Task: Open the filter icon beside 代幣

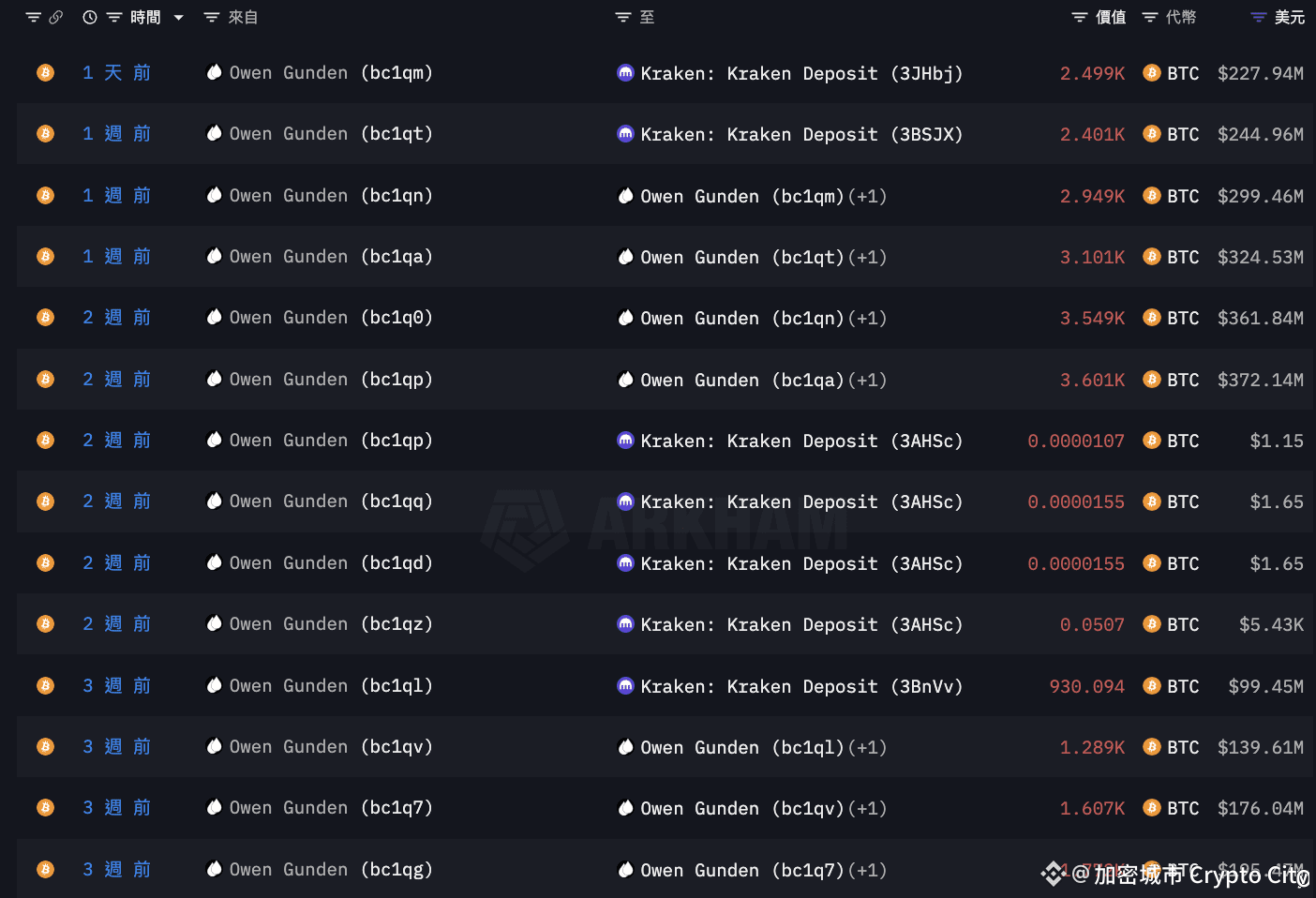Action: click(x=1150, y=18)
